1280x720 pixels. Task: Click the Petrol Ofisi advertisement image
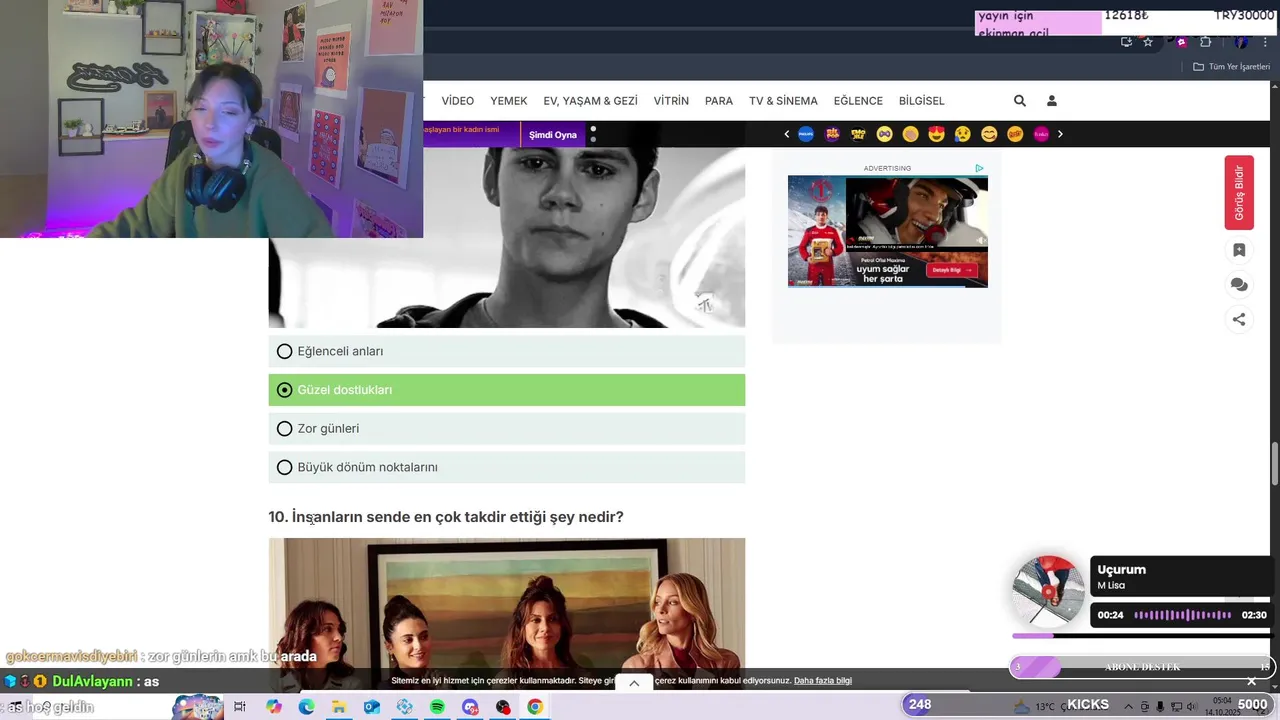[x=888, y=231]
